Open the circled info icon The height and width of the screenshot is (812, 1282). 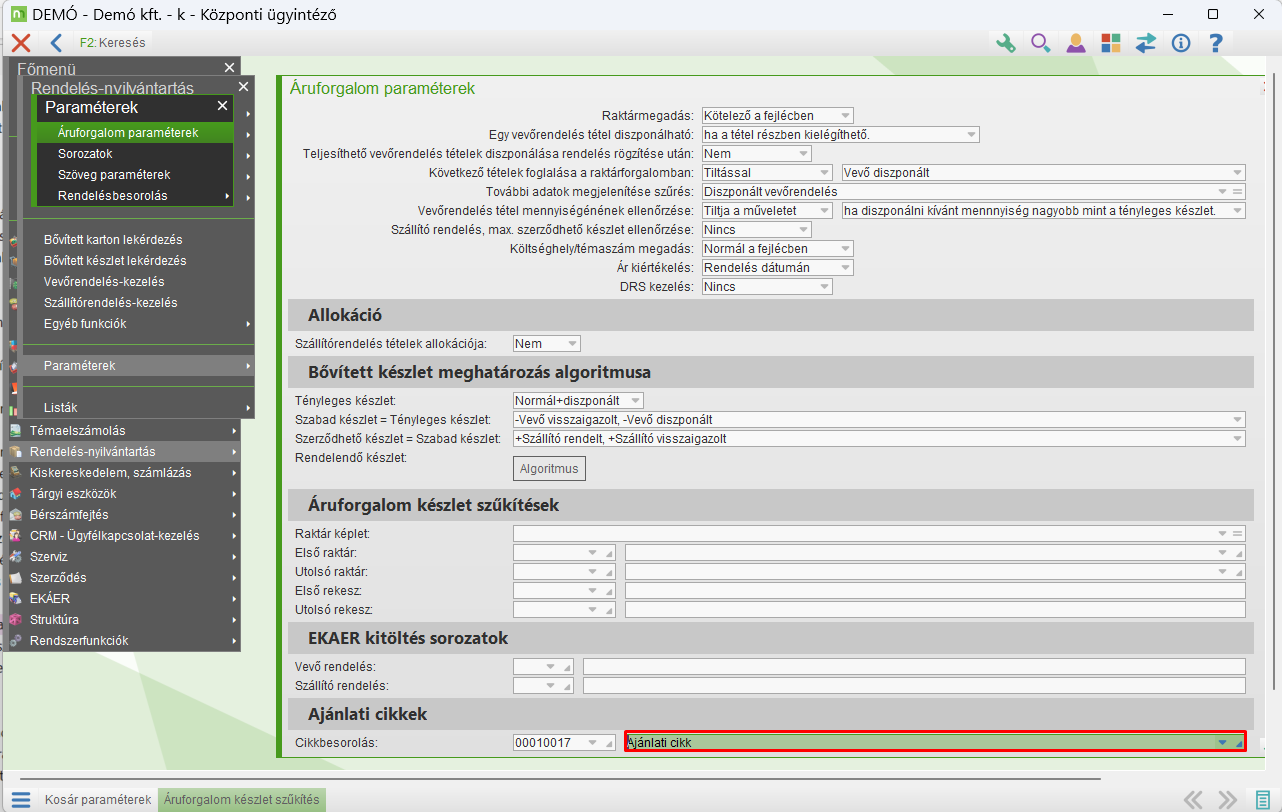1181,43
